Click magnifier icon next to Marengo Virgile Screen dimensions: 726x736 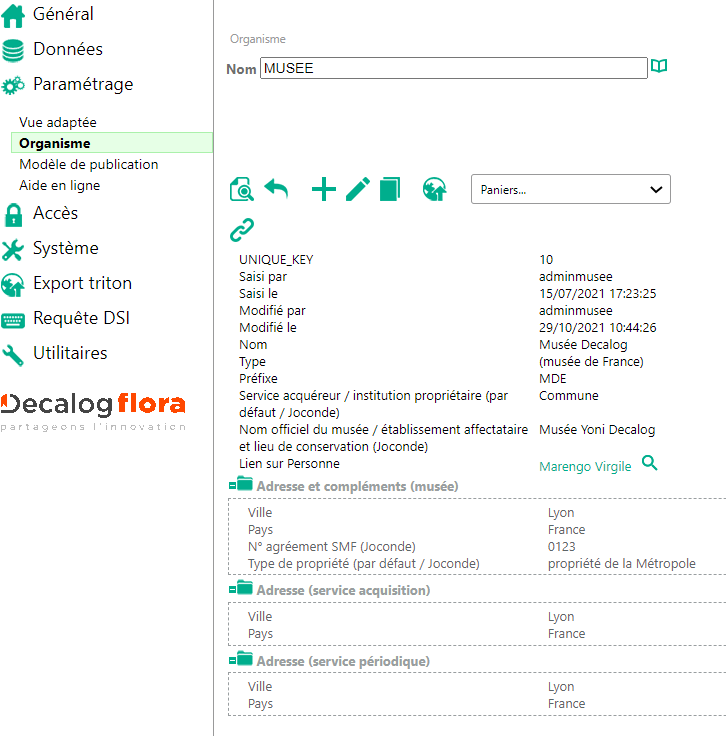tap(650, 463)
